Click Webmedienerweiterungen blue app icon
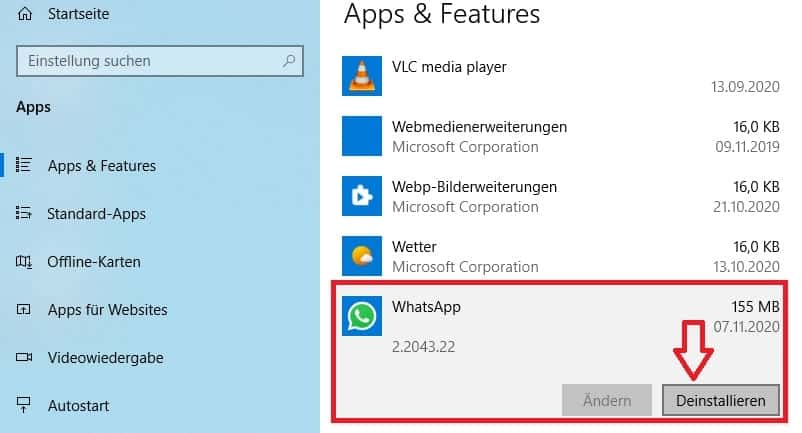This screenshot has width=802, height=433. 362,136
